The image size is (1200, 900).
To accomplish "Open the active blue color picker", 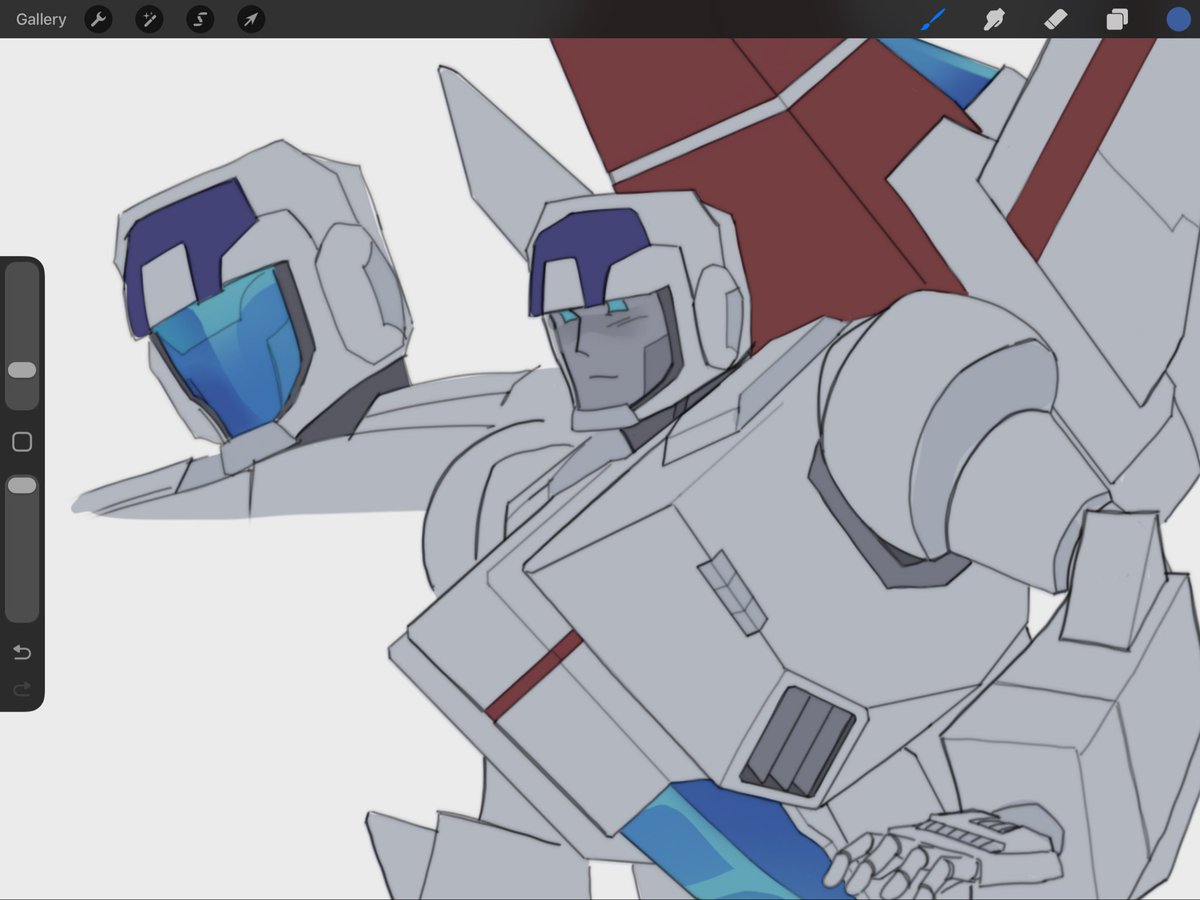I will tap(1178, 19).
